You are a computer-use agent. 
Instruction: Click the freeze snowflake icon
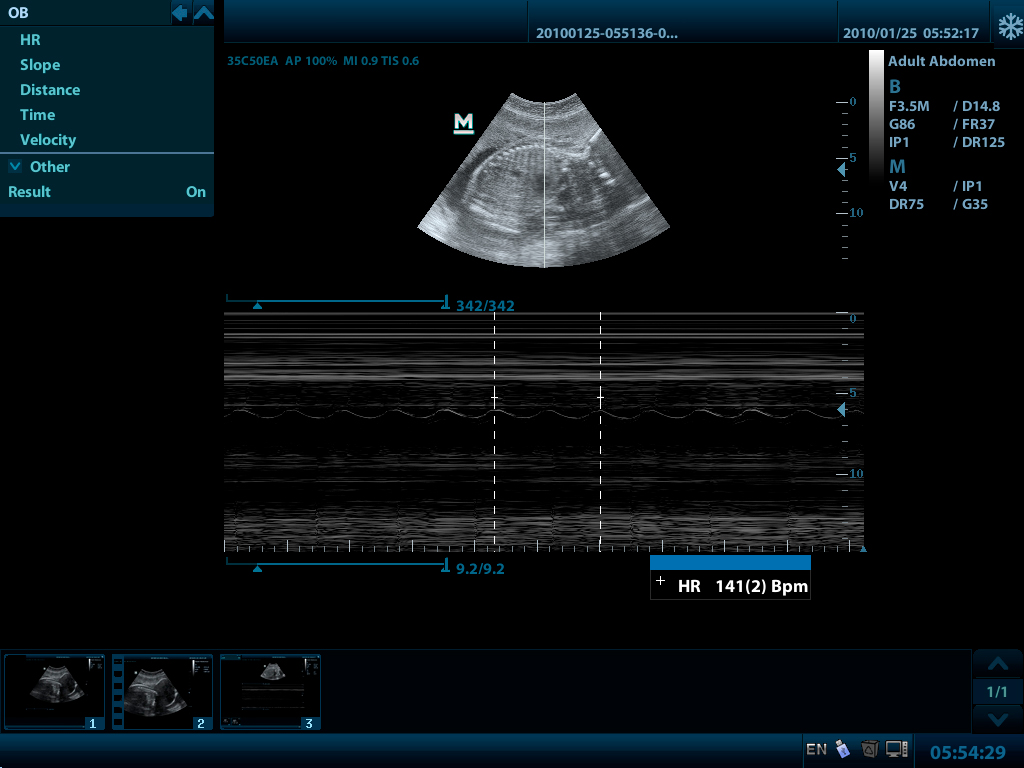1007,25
